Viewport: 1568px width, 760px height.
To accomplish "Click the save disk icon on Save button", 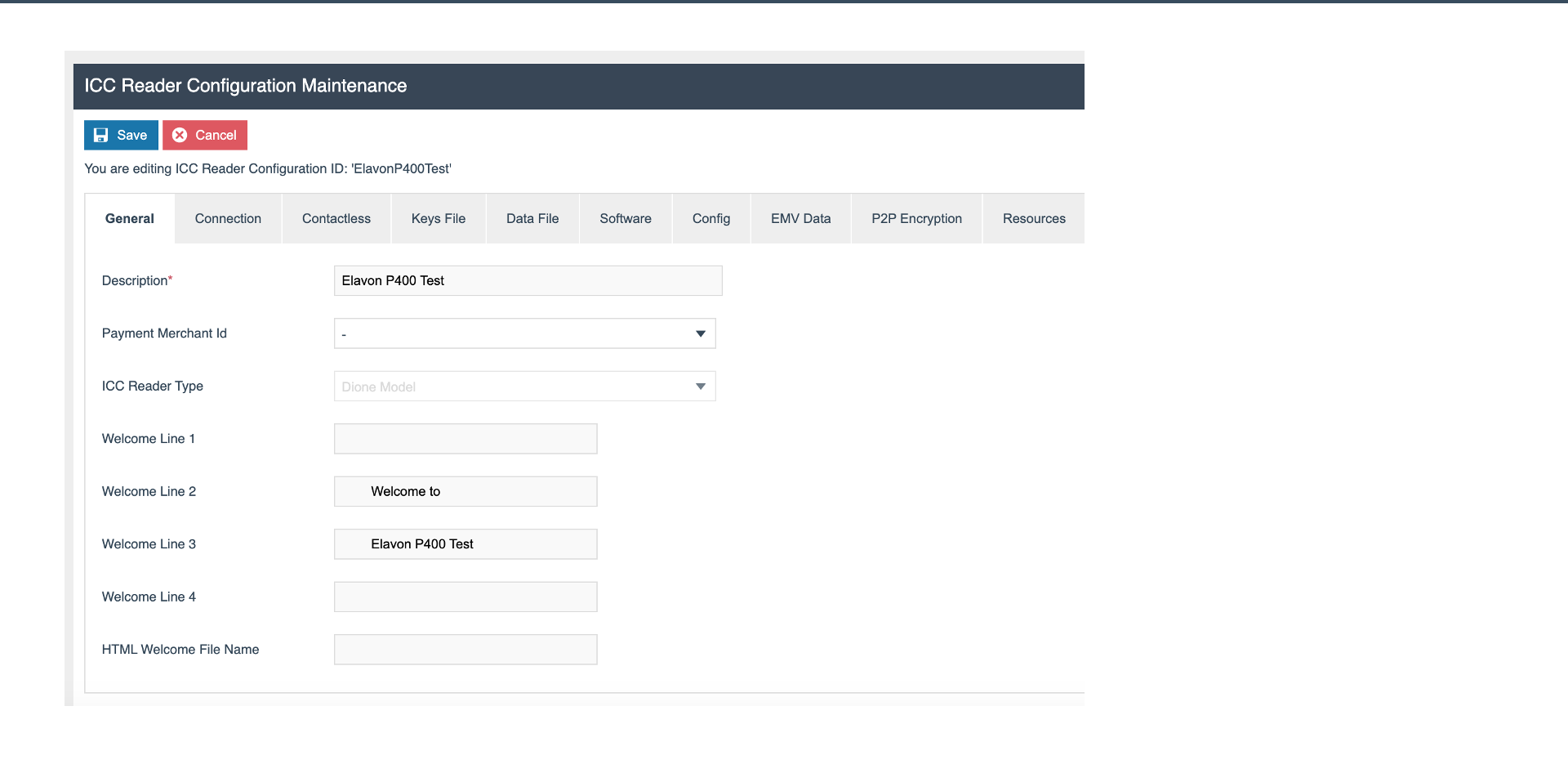I will [x=100, y=135].
